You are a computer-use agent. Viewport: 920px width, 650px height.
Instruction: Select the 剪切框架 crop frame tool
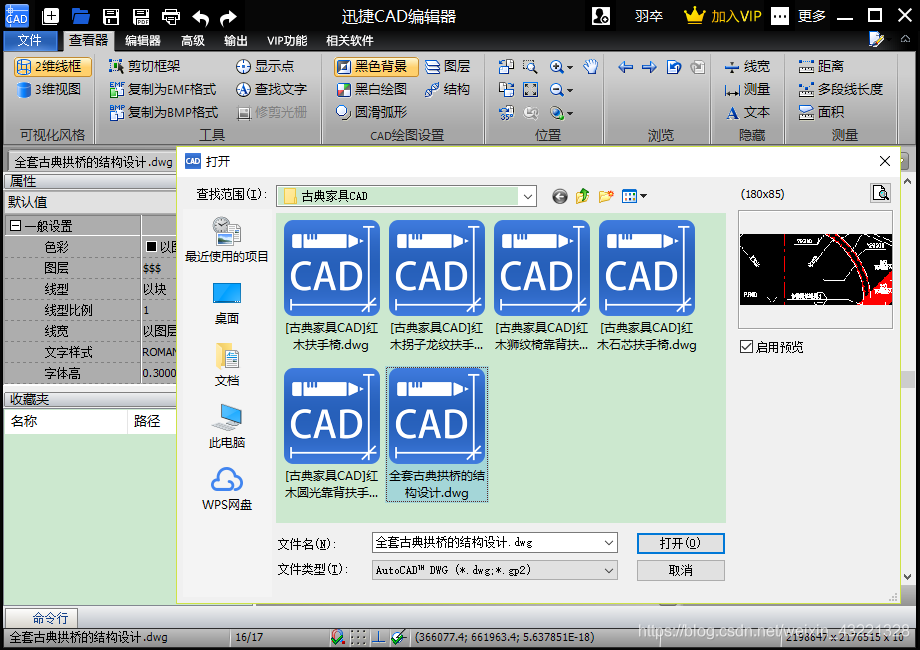[x=145, y=66]
